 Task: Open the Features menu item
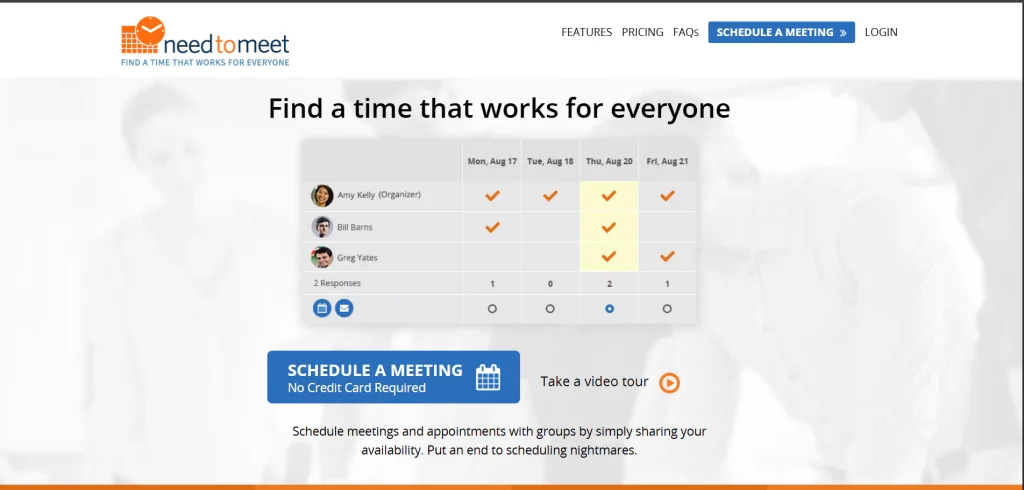tap(586, 32)
